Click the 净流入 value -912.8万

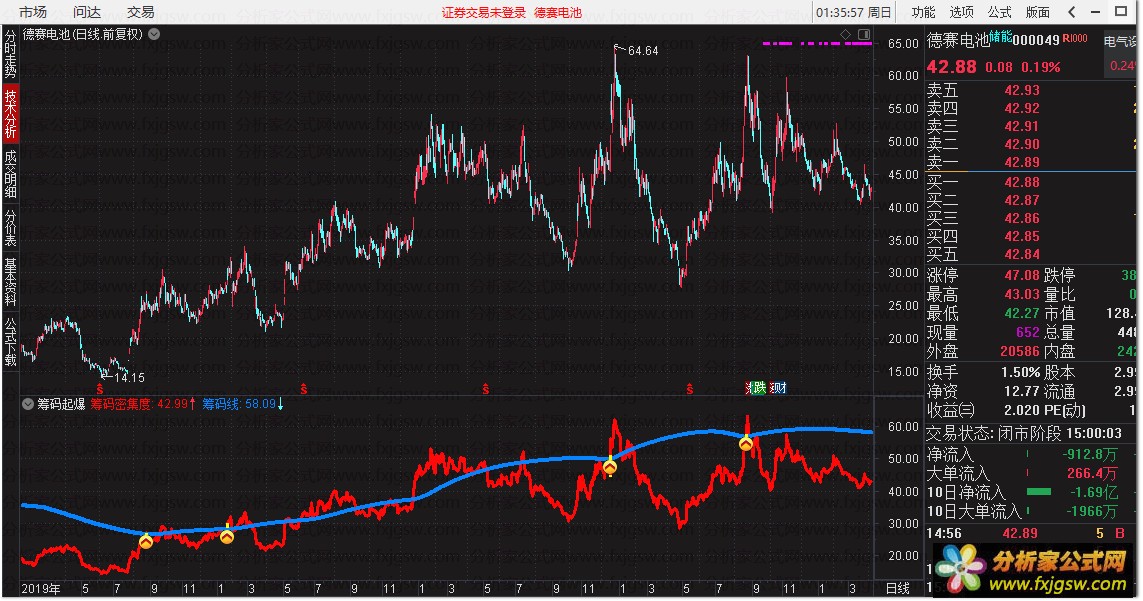pos(1090,454)
